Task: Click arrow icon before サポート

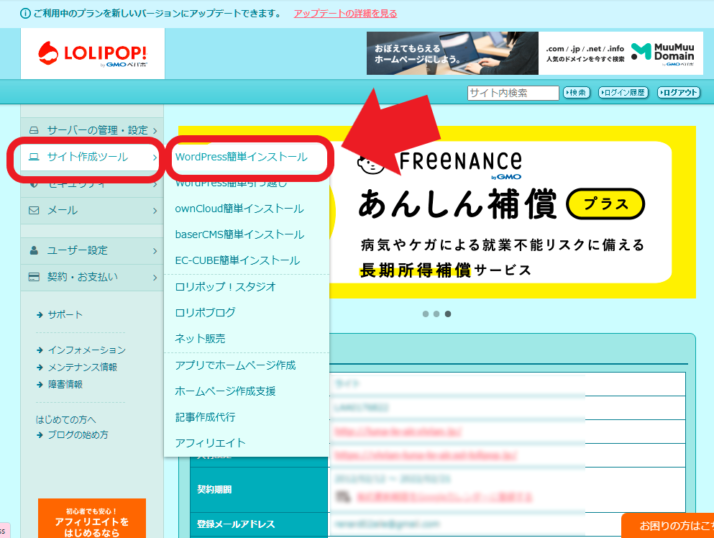Action: click(40, 315)
